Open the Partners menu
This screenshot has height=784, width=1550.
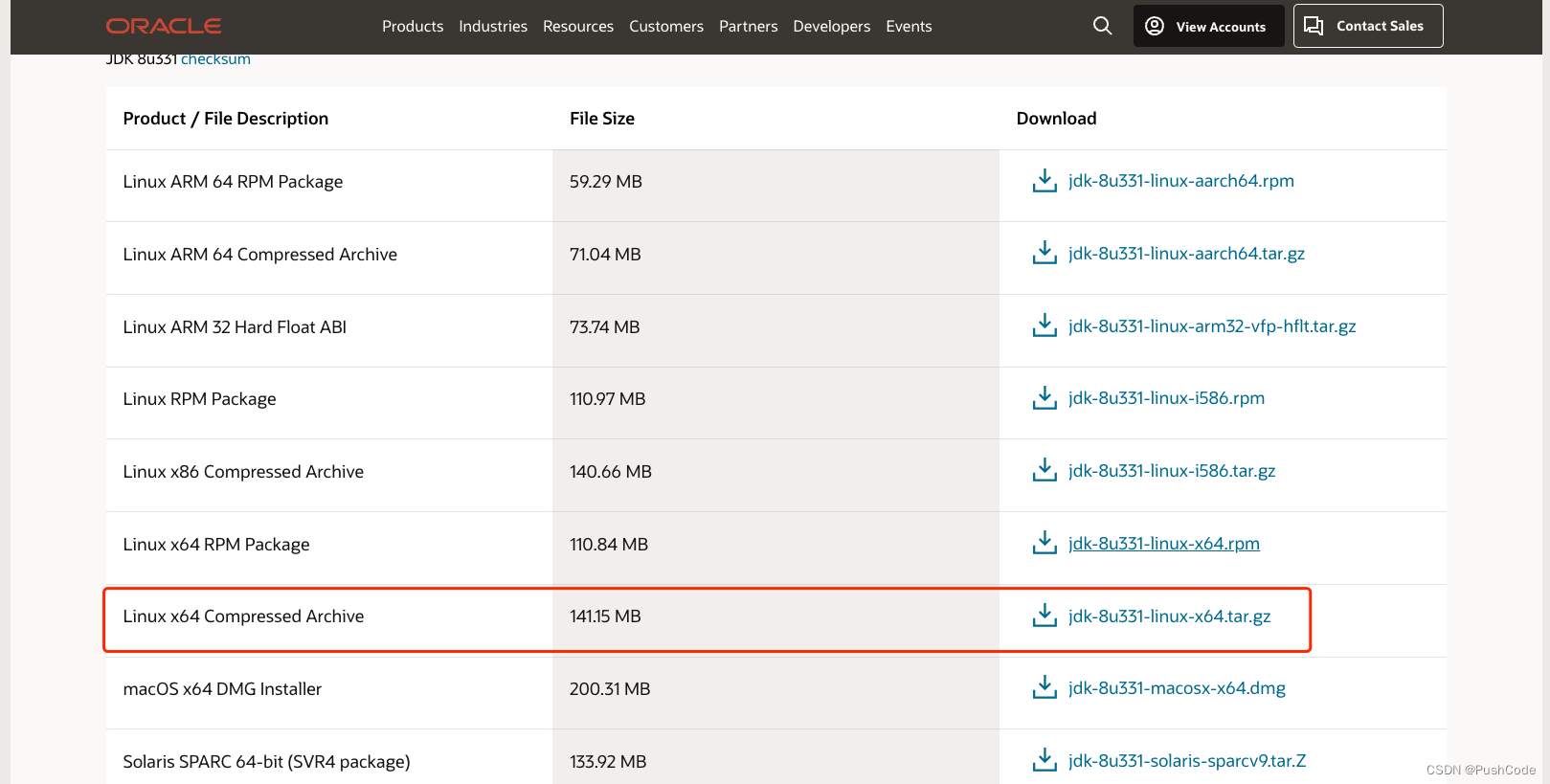pyautogui.click(x=749, y=26)
